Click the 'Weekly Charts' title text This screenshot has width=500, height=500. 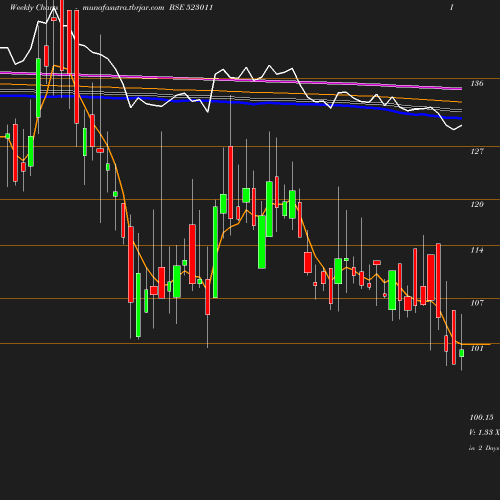coord(34,8)
